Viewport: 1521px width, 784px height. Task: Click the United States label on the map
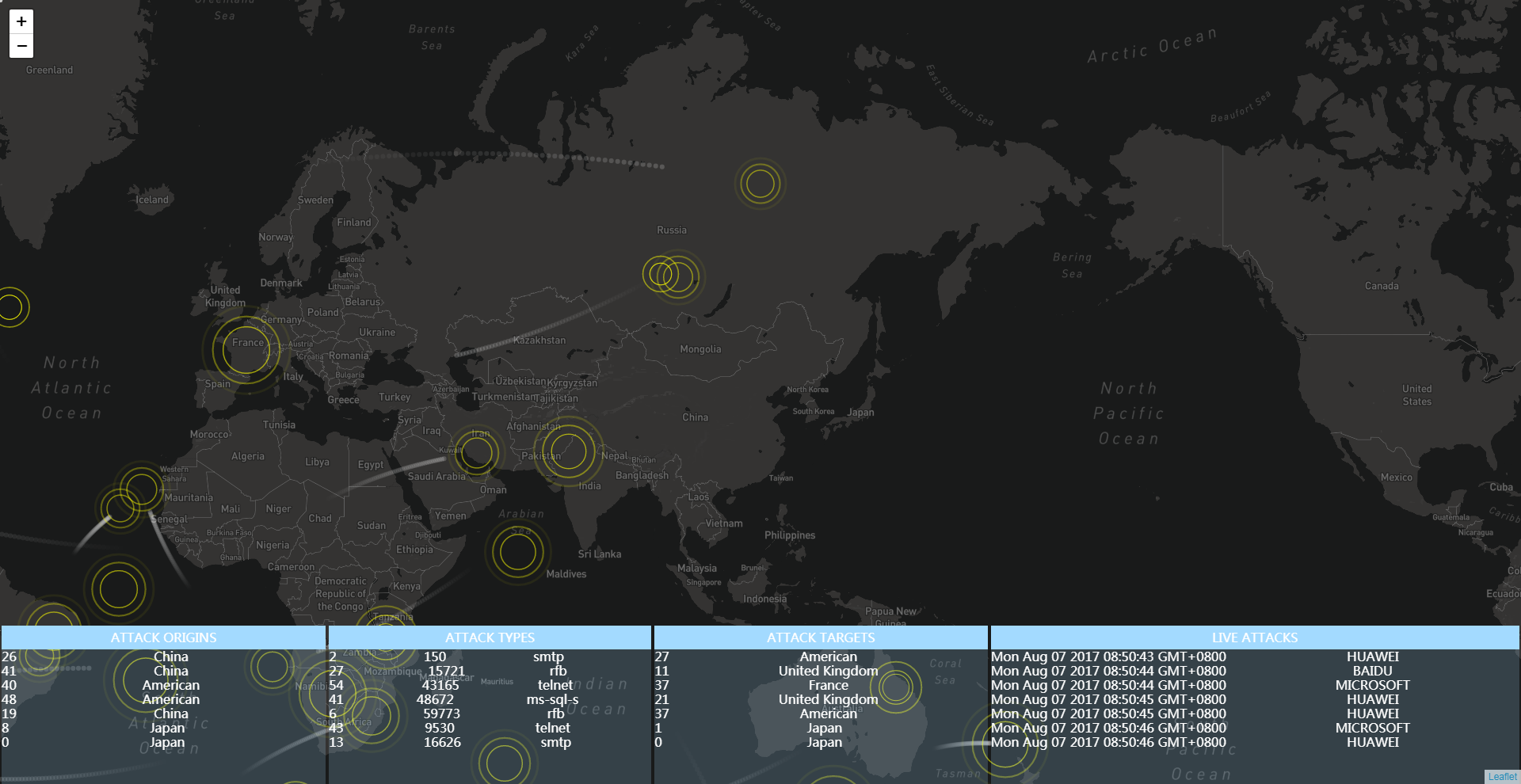click(1417, 395)
